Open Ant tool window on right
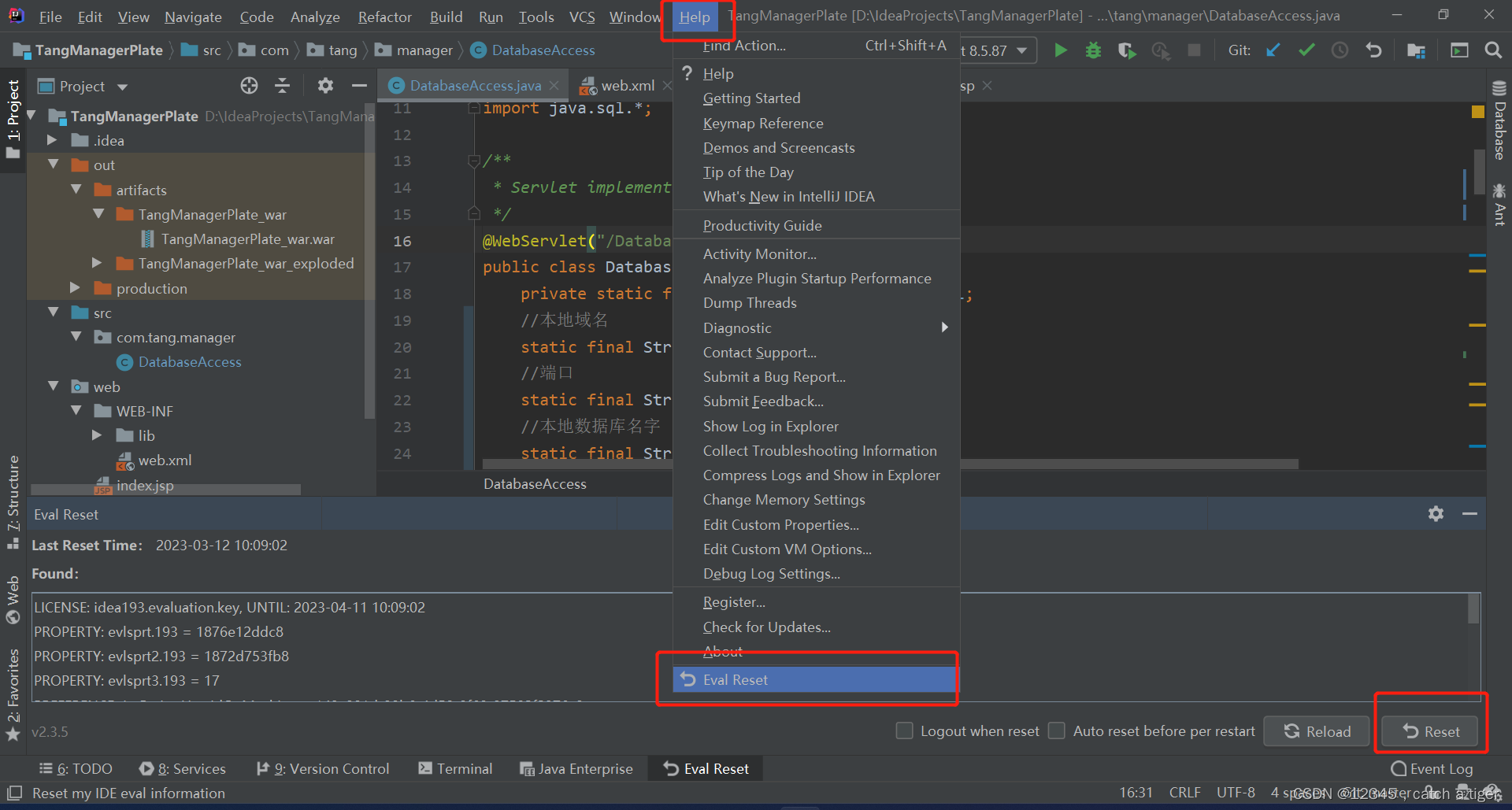Viewport: 1512px width, 810px height. (x=1499, y=205)
